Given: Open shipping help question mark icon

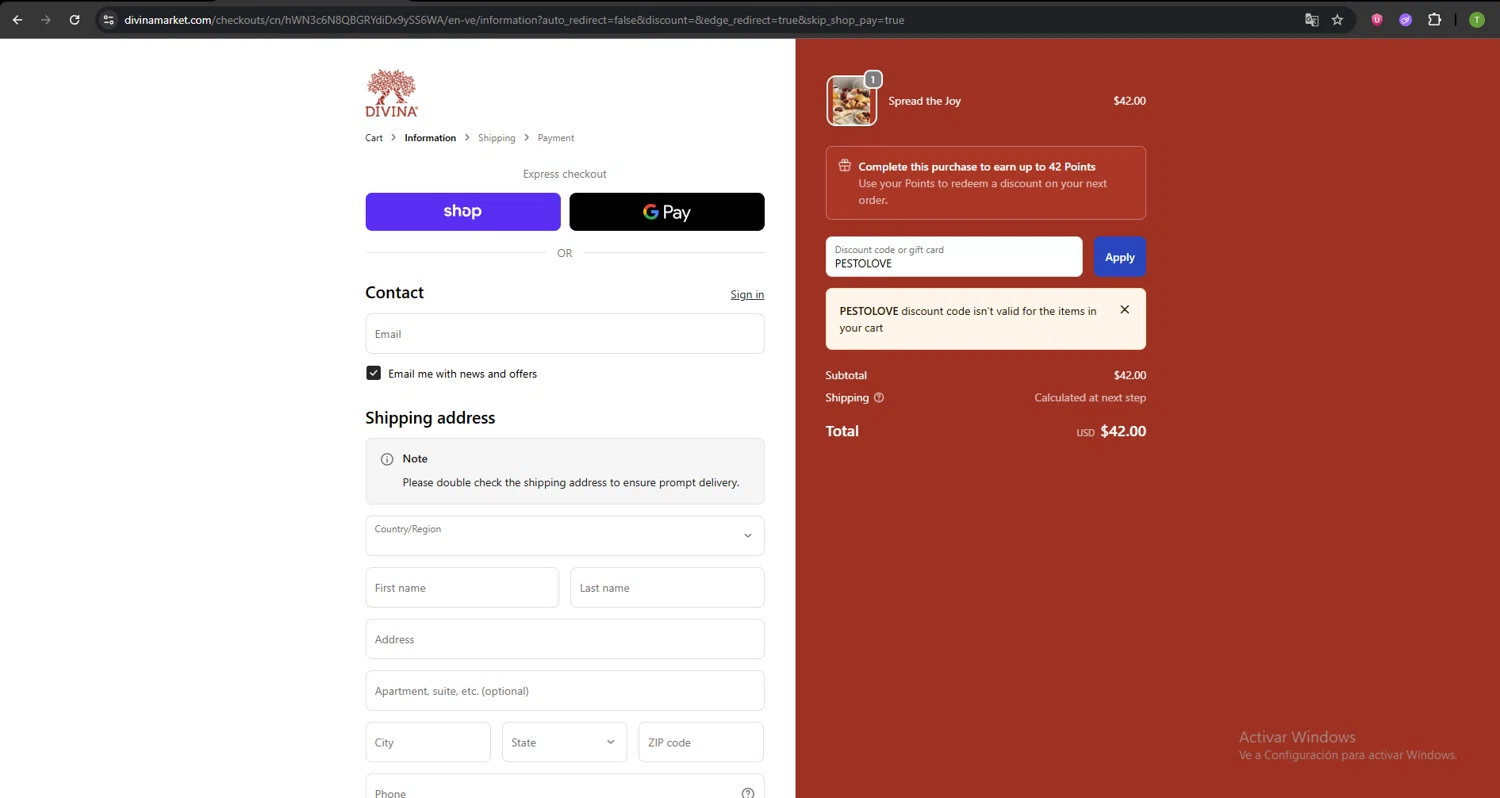Looking at the screenshot, I should point(879,398).
